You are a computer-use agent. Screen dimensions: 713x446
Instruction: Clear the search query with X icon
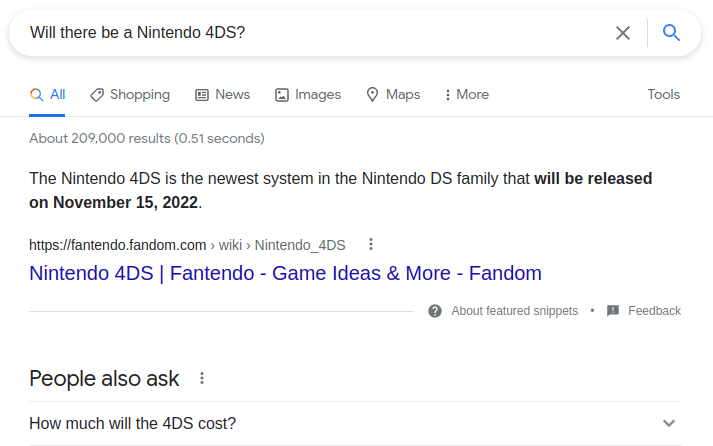623,33
